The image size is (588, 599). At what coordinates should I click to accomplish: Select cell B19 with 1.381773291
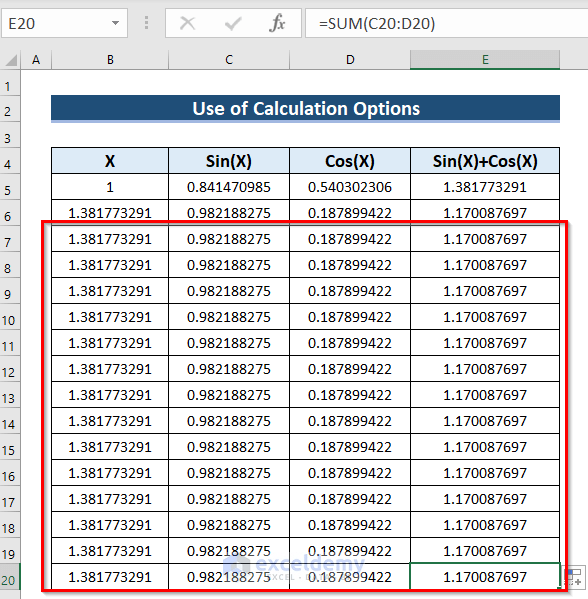(x=110, y=550)
